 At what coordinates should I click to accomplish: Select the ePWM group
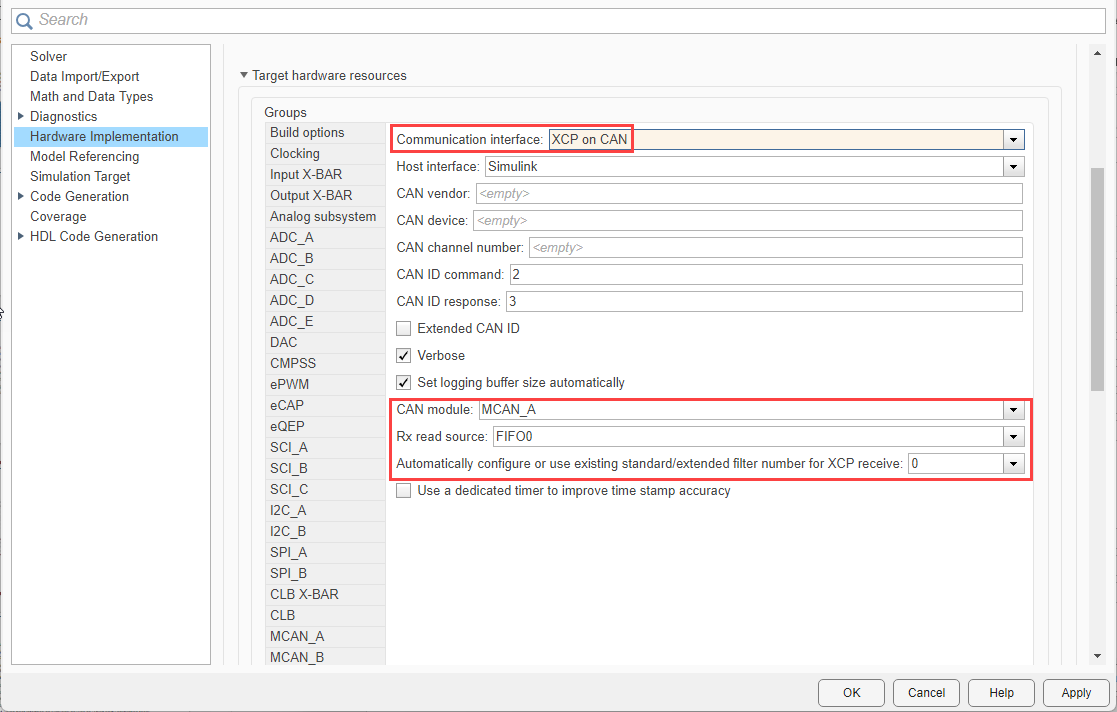click(291, 384)
